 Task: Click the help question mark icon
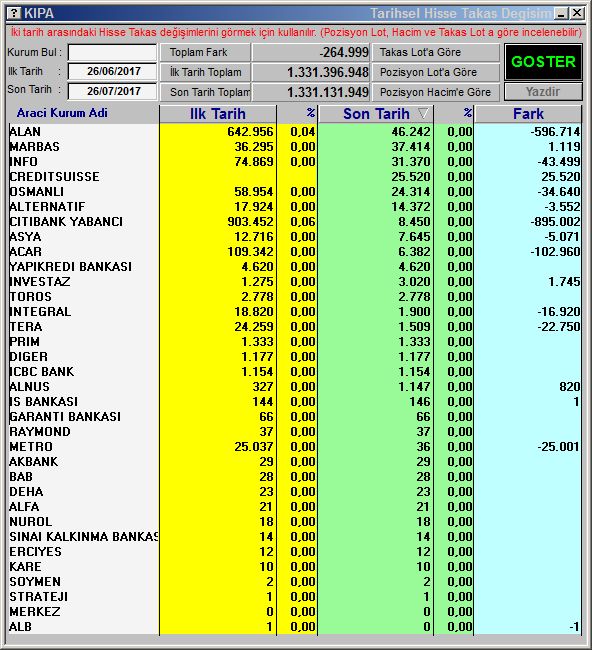pyautogui.click(x=14, y=13)
